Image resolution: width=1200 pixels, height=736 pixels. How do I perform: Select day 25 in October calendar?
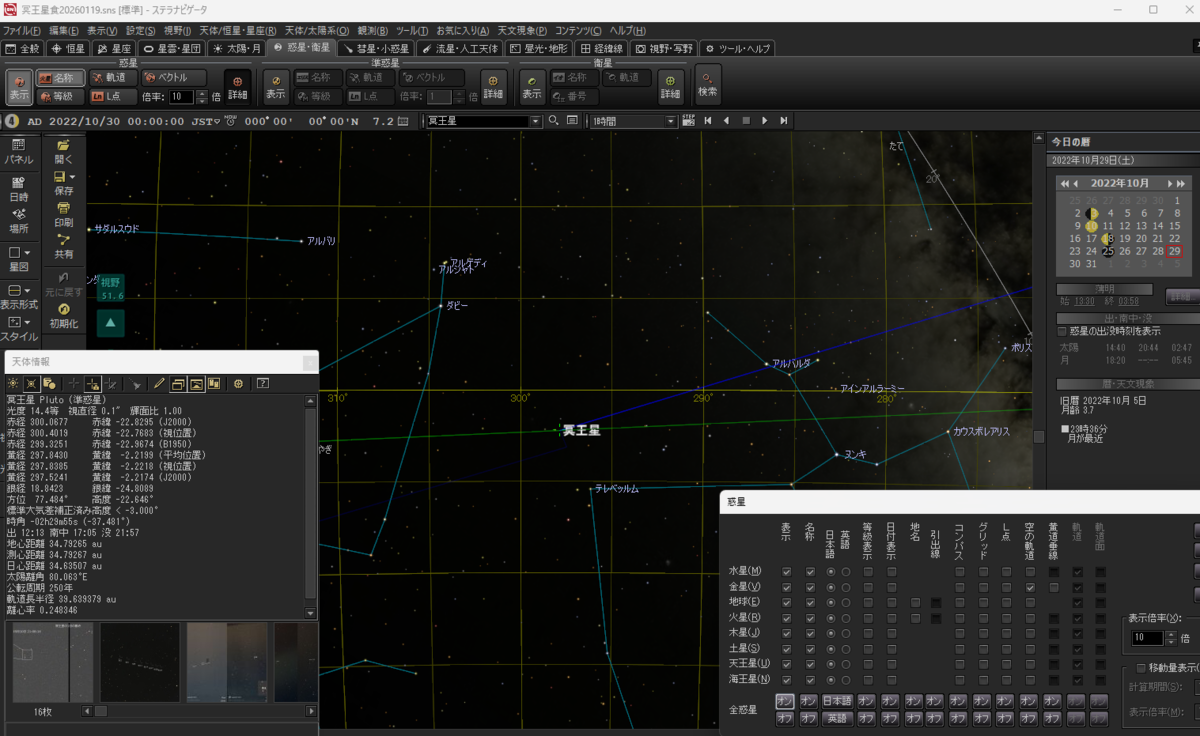coord(1108,251)
